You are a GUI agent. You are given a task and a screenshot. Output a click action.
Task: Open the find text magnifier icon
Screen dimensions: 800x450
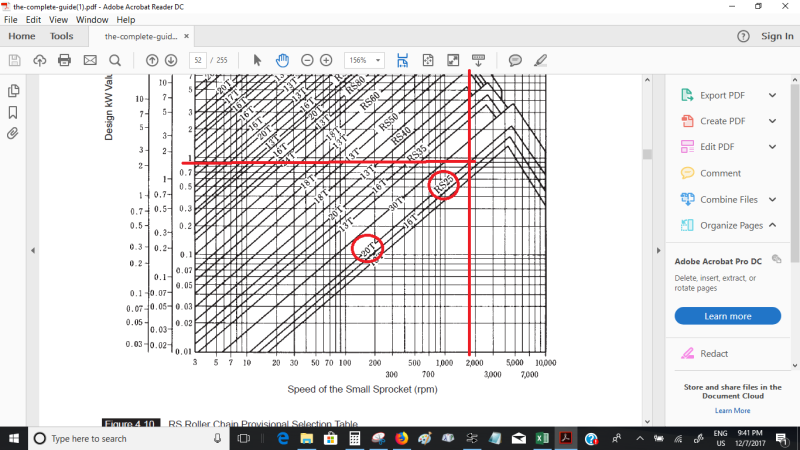[x=115, y=60]
